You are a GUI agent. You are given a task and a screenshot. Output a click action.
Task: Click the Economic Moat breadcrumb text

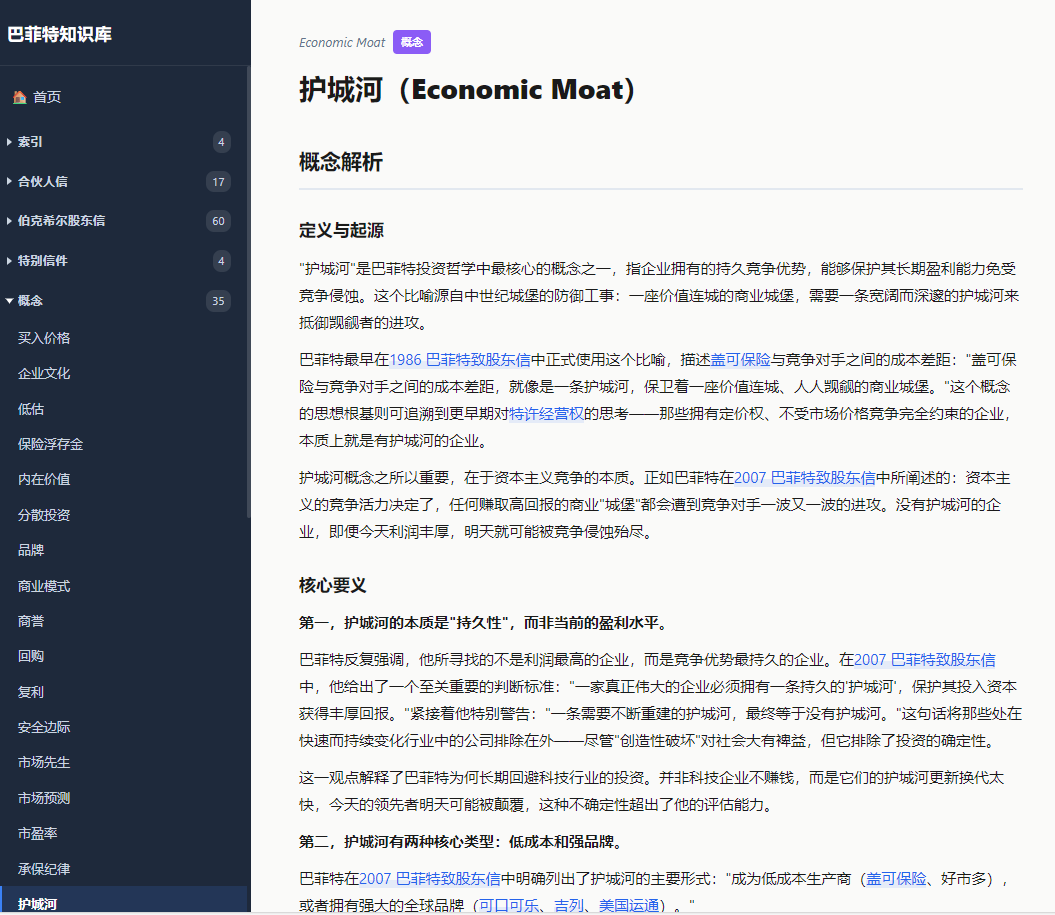342,42
